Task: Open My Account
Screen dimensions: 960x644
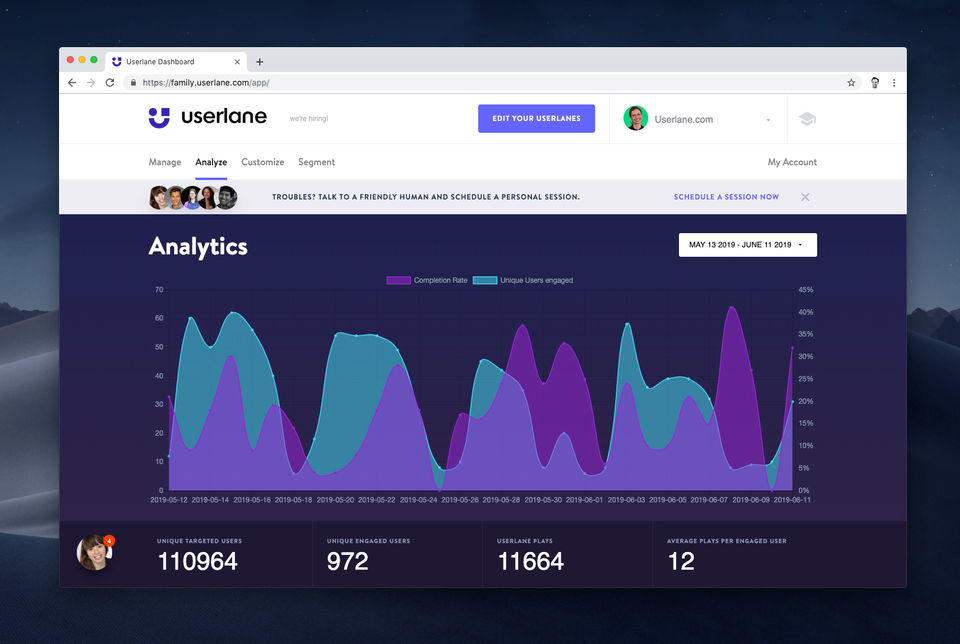Action: pos(792,162)
